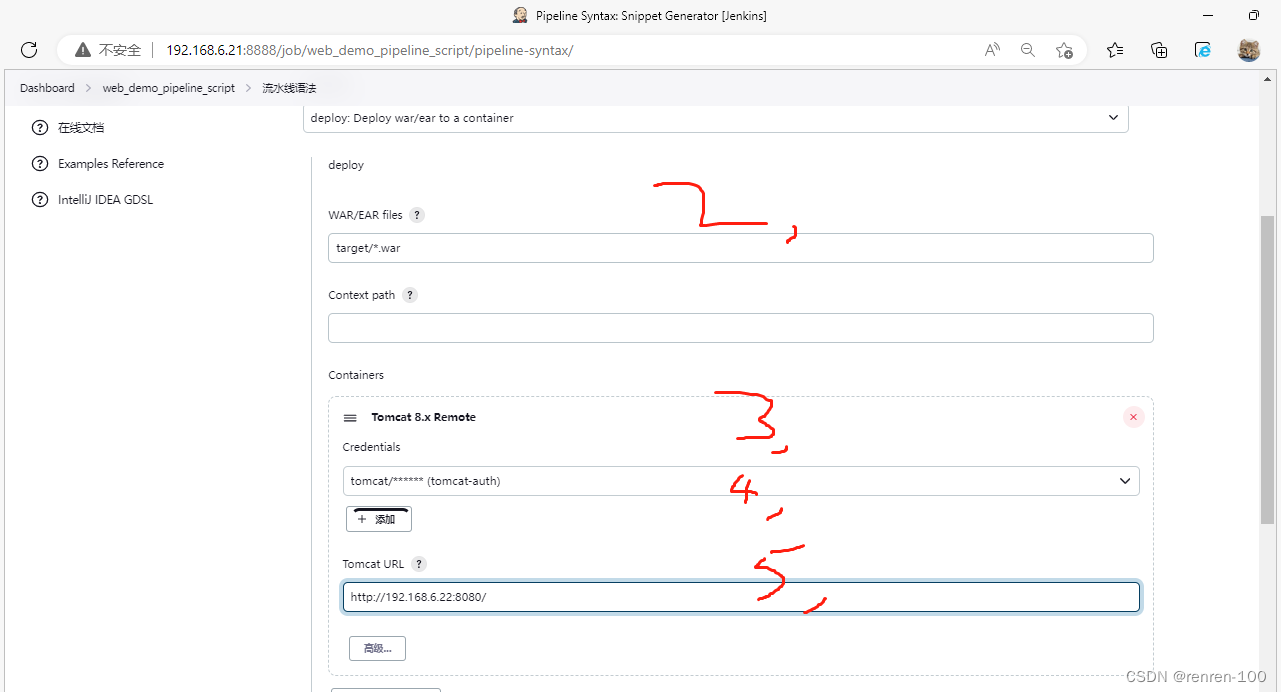This screenshot has width=1281, height=692.
Task: Click the Containers label
Action: click(356, 375)
